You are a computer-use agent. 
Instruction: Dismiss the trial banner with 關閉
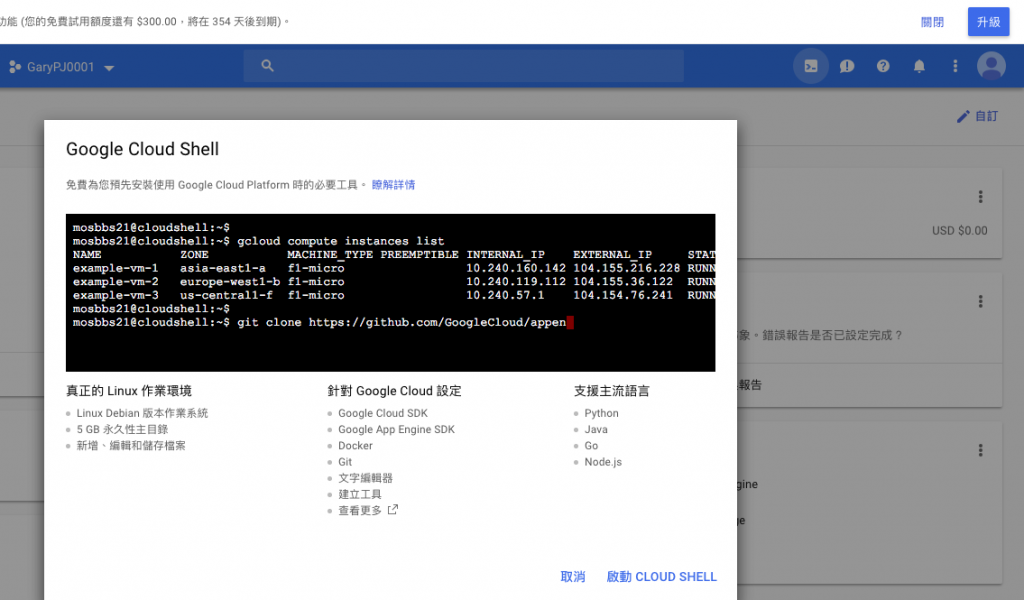click(x=932, y=22)
